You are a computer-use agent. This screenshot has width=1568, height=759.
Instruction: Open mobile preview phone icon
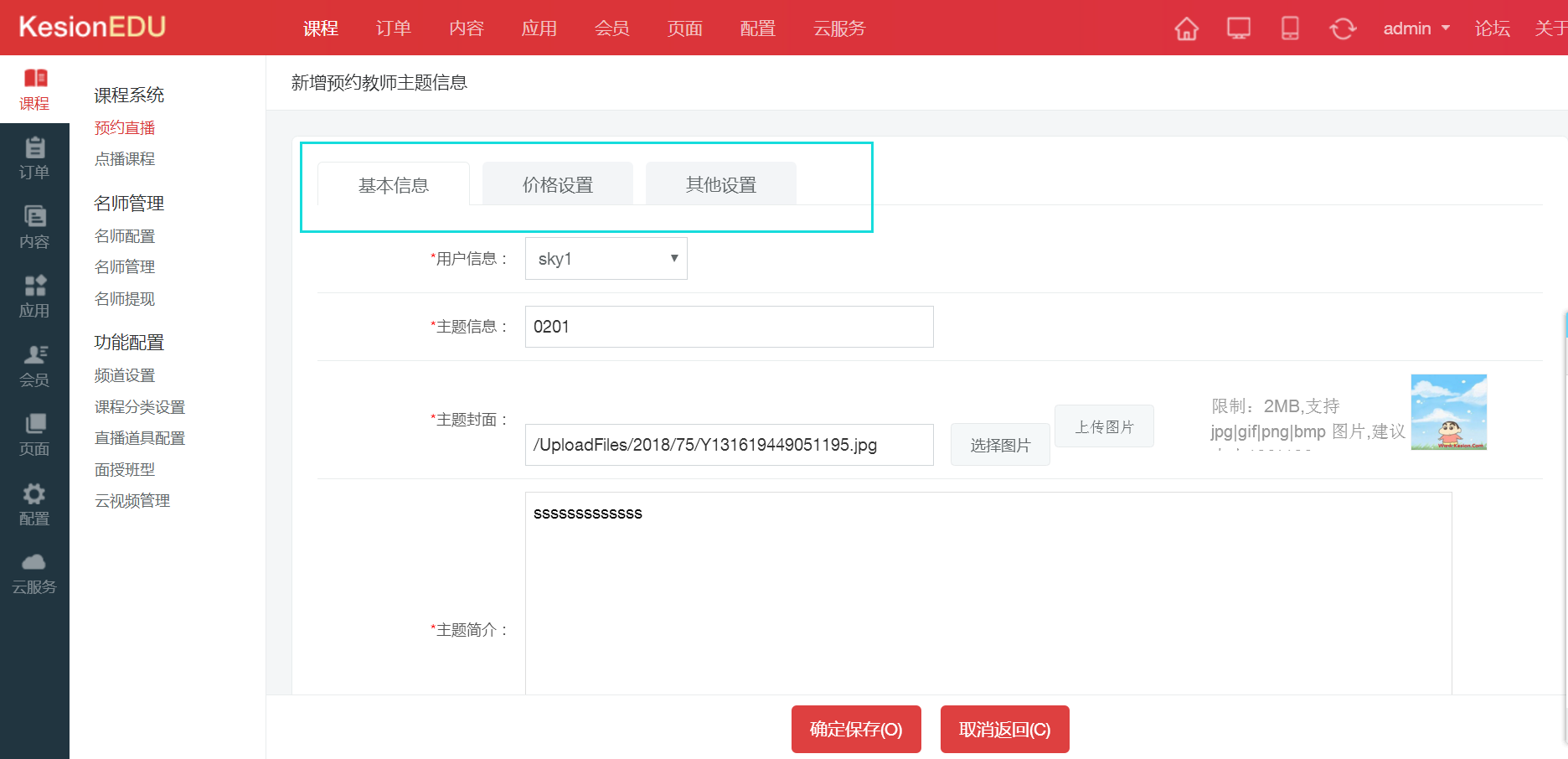pyautogui.click(x=1290, y=28)
